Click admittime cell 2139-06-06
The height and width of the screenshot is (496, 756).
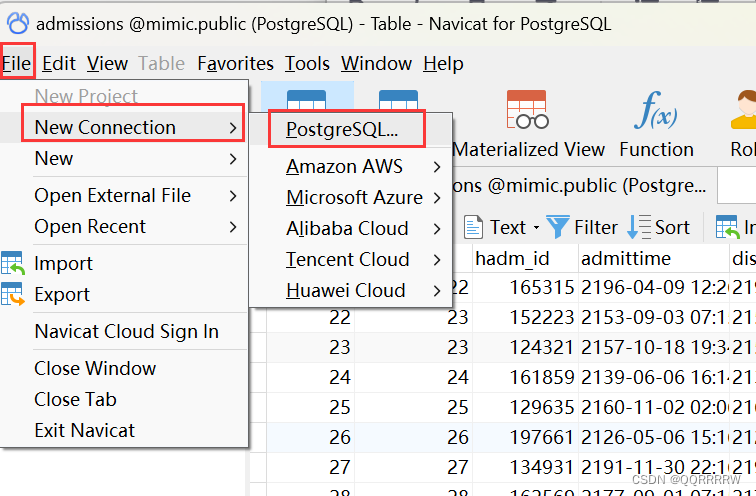click(x=653, y=377)
